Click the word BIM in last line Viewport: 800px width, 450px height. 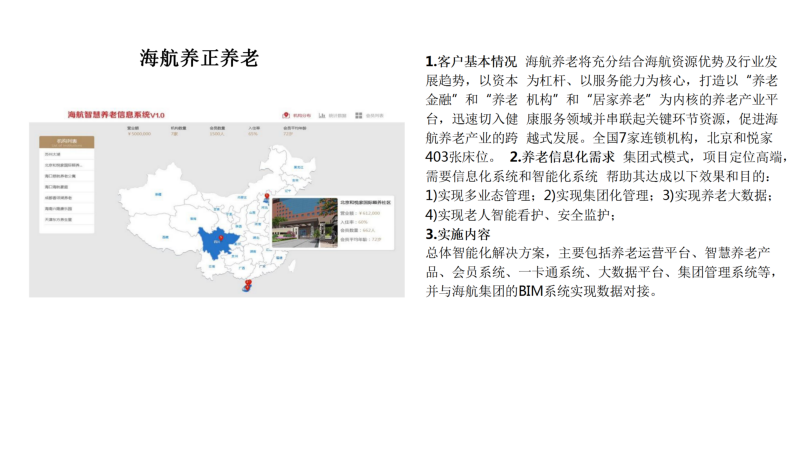531,291
